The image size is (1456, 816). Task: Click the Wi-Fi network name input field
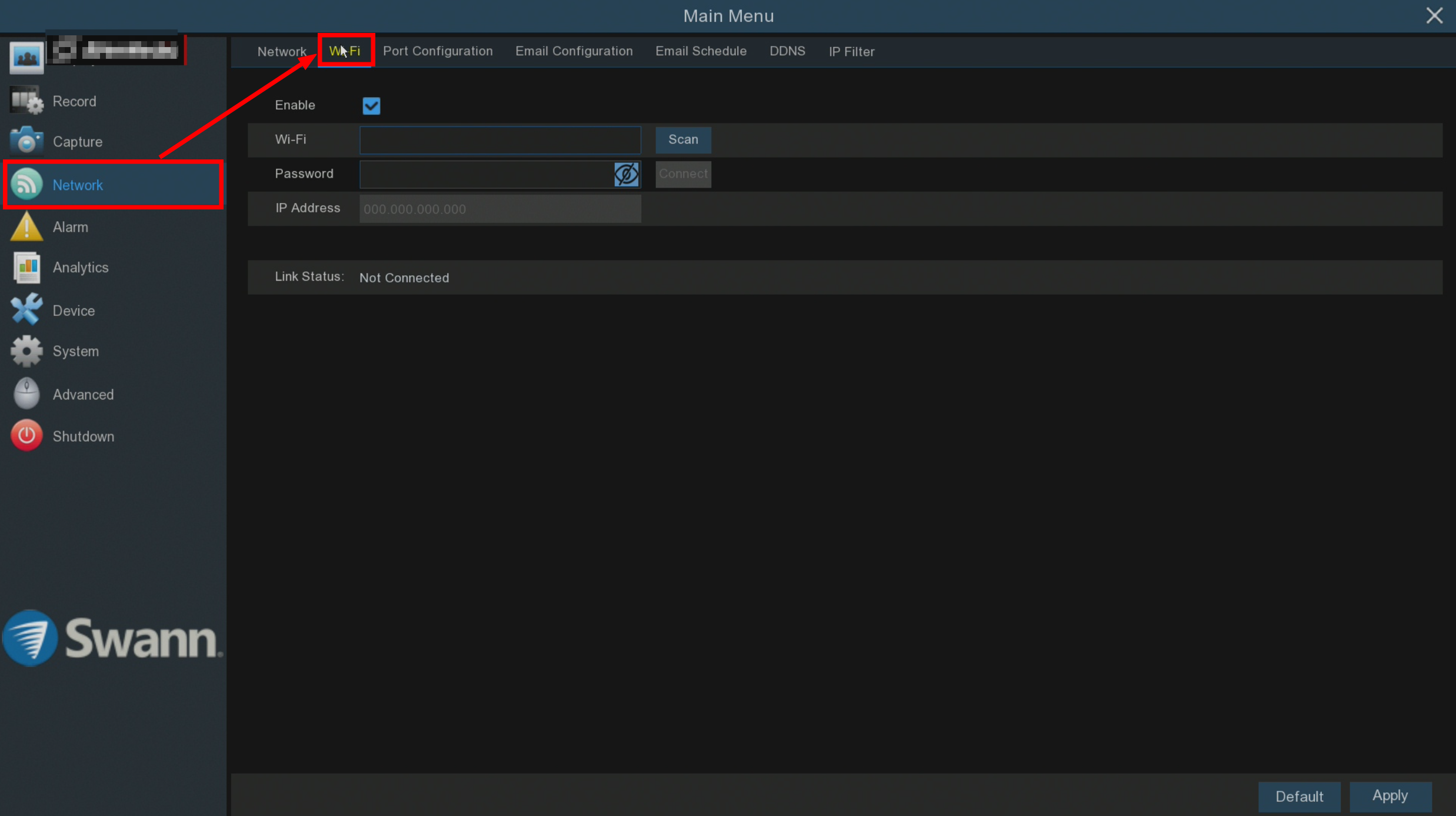(499, 140)
